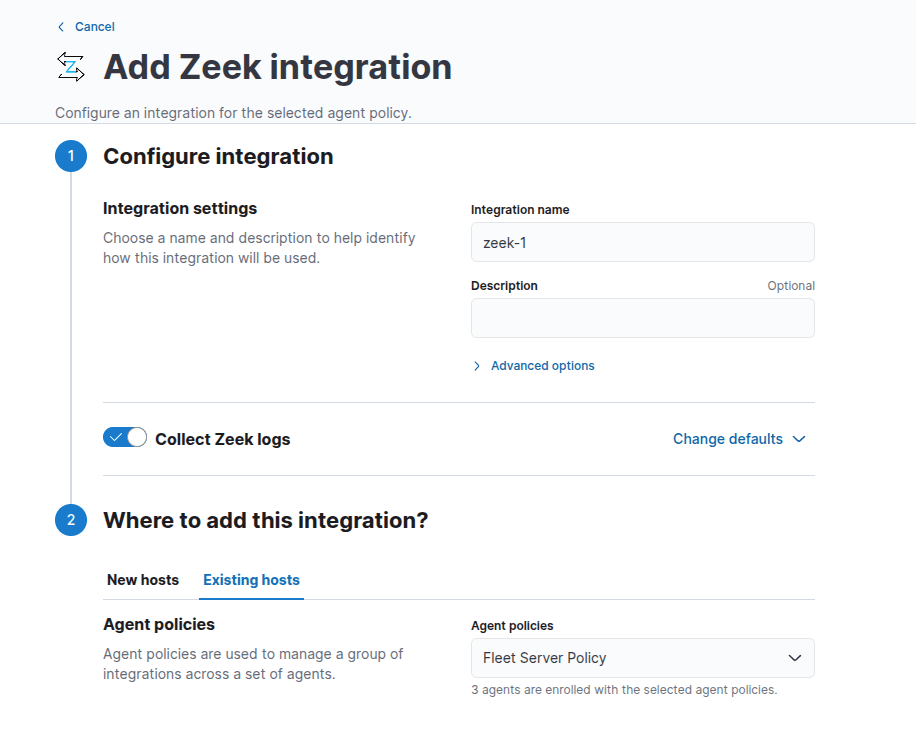The image size is (916, 738).
Task: Click the Zeek integration logo icon
Action: [x=71, y=67]
